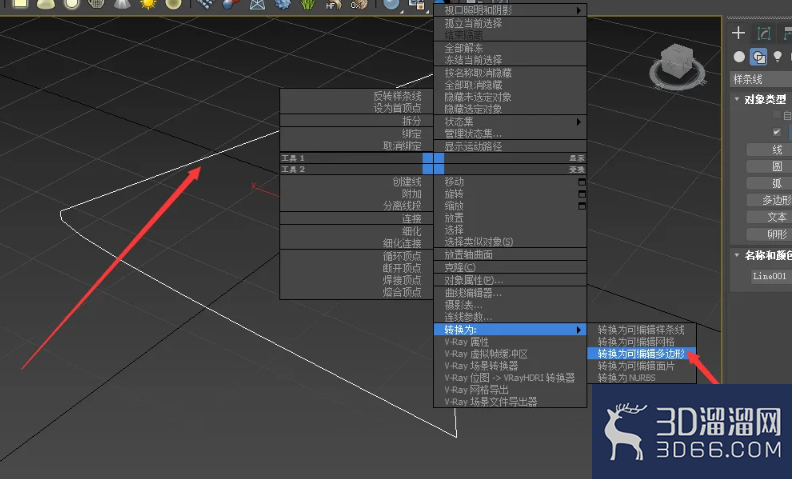
Task: Select V-Ray 网格导出 entry
Action: pos(510,390)
